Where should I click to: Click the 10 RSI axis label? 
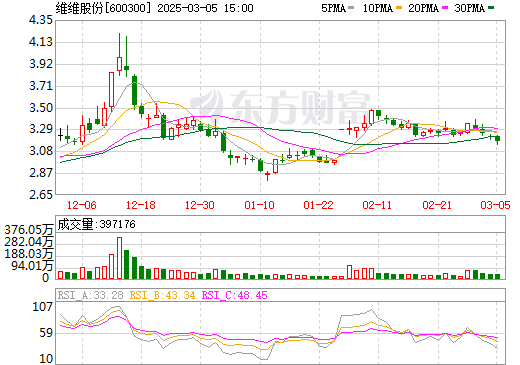coord(46,359)
